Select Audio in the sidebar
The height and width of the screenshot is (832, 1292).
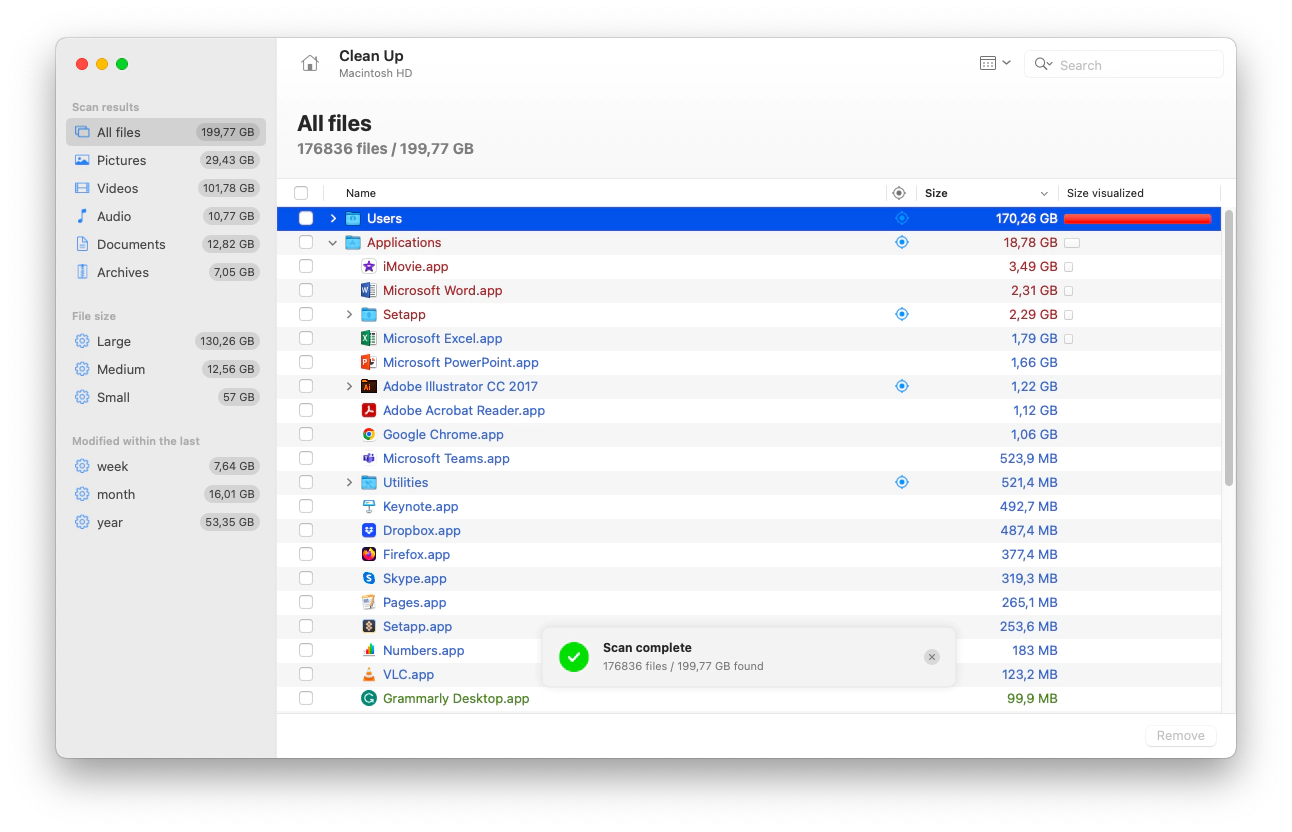point(166,216)
